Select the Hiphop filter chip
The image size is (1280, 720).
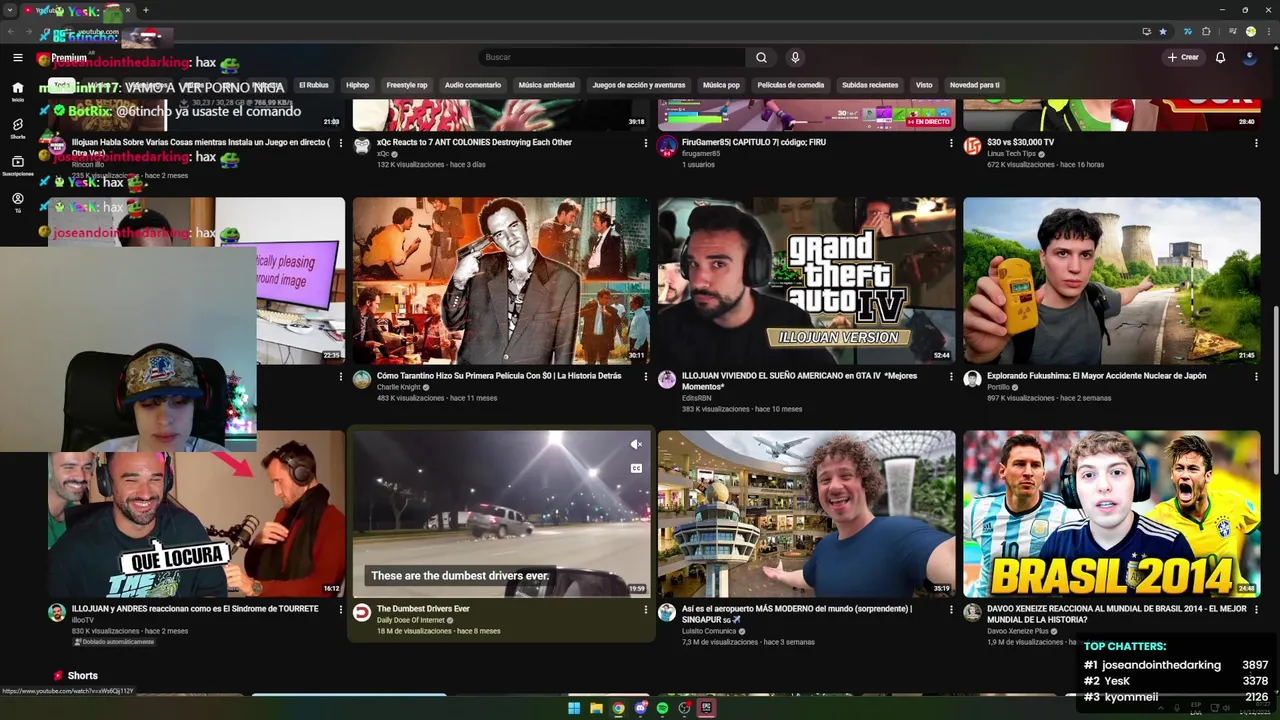pos(357,85)
